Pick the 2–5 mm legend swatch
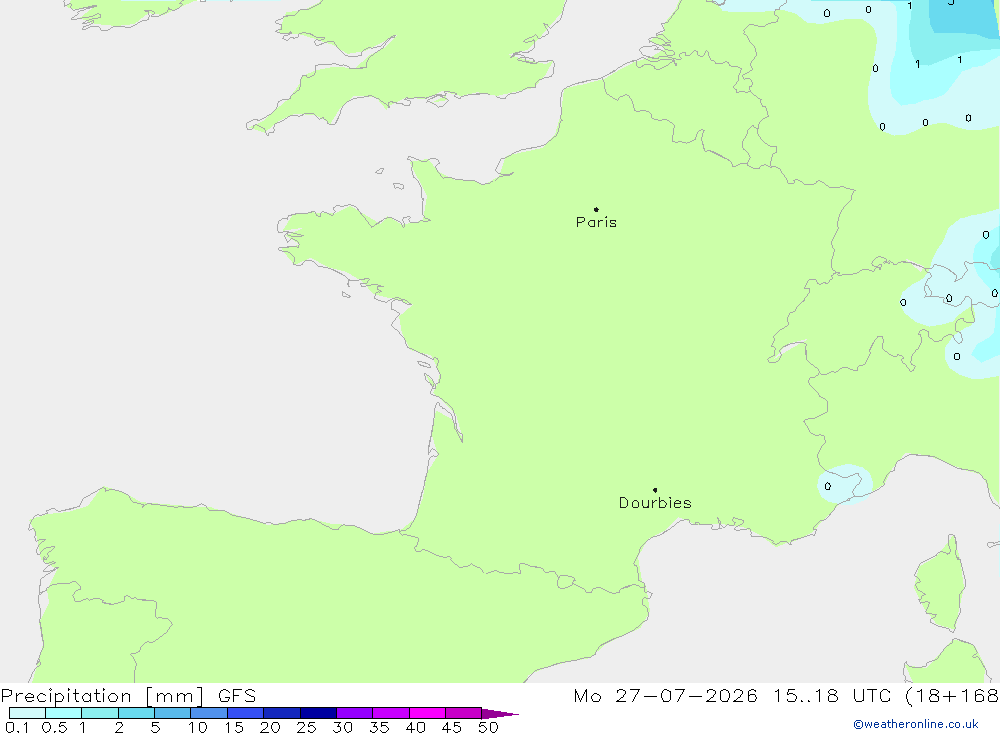 136,713
